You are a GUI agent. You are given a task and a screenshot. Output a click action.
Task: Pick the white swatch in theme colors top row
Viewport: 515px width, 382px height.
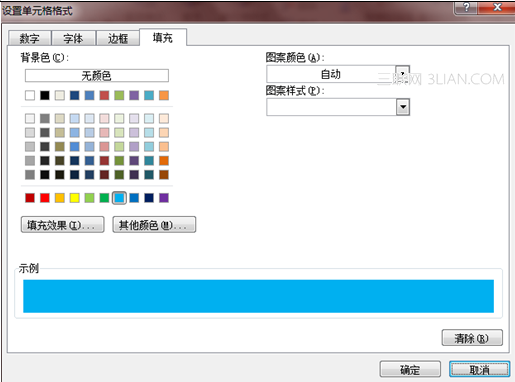[x=30, y=95]
